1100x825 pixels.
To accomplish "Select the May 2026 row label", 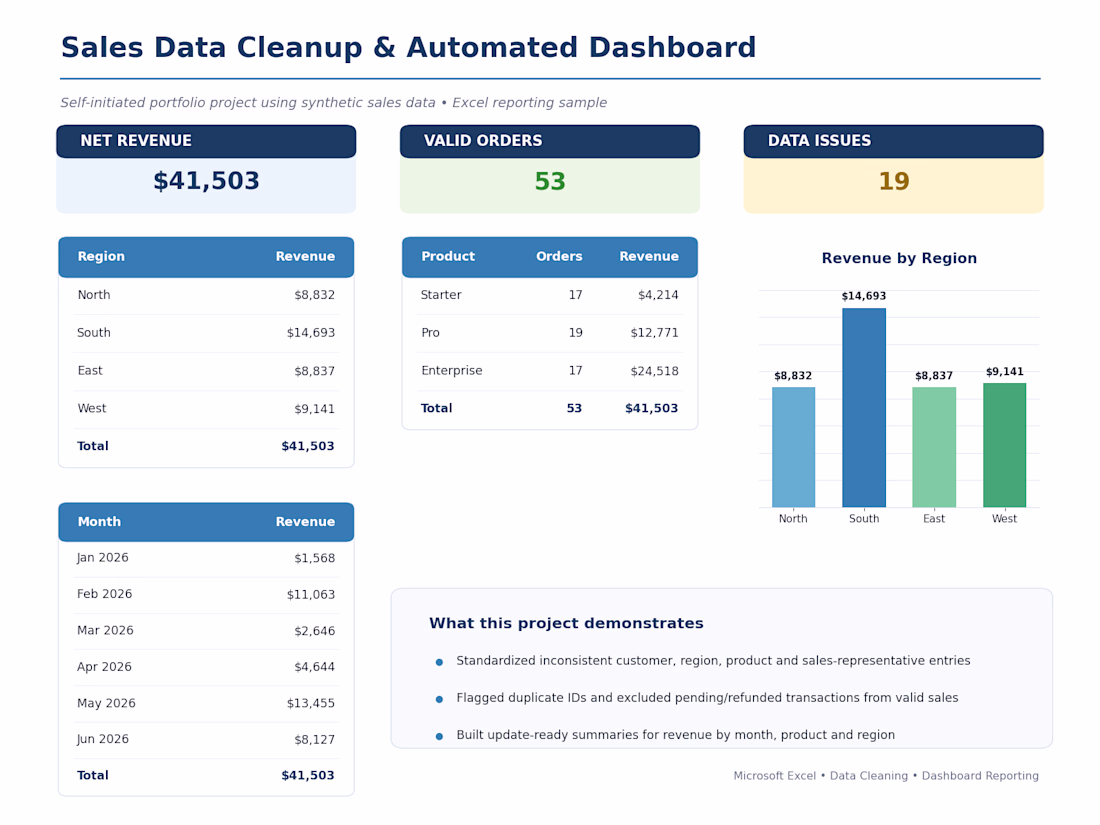I will 107,703.
